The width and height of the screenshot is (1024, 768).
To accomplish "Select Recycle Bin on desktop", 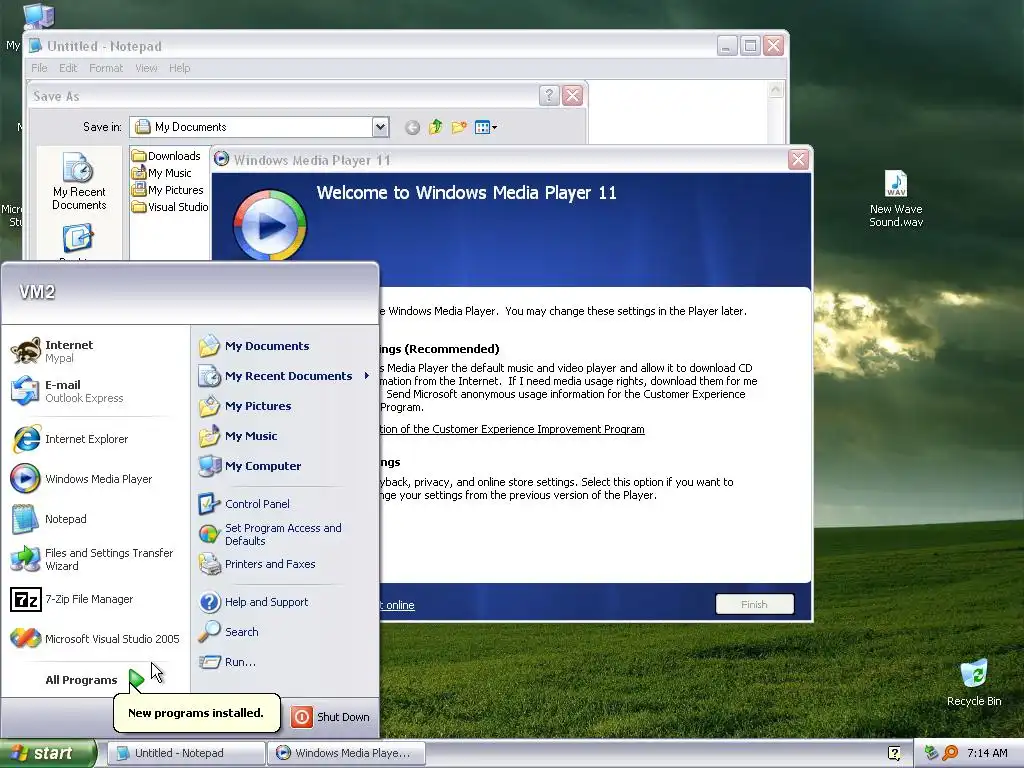I will pyautogui.click(x=974, y=682).
